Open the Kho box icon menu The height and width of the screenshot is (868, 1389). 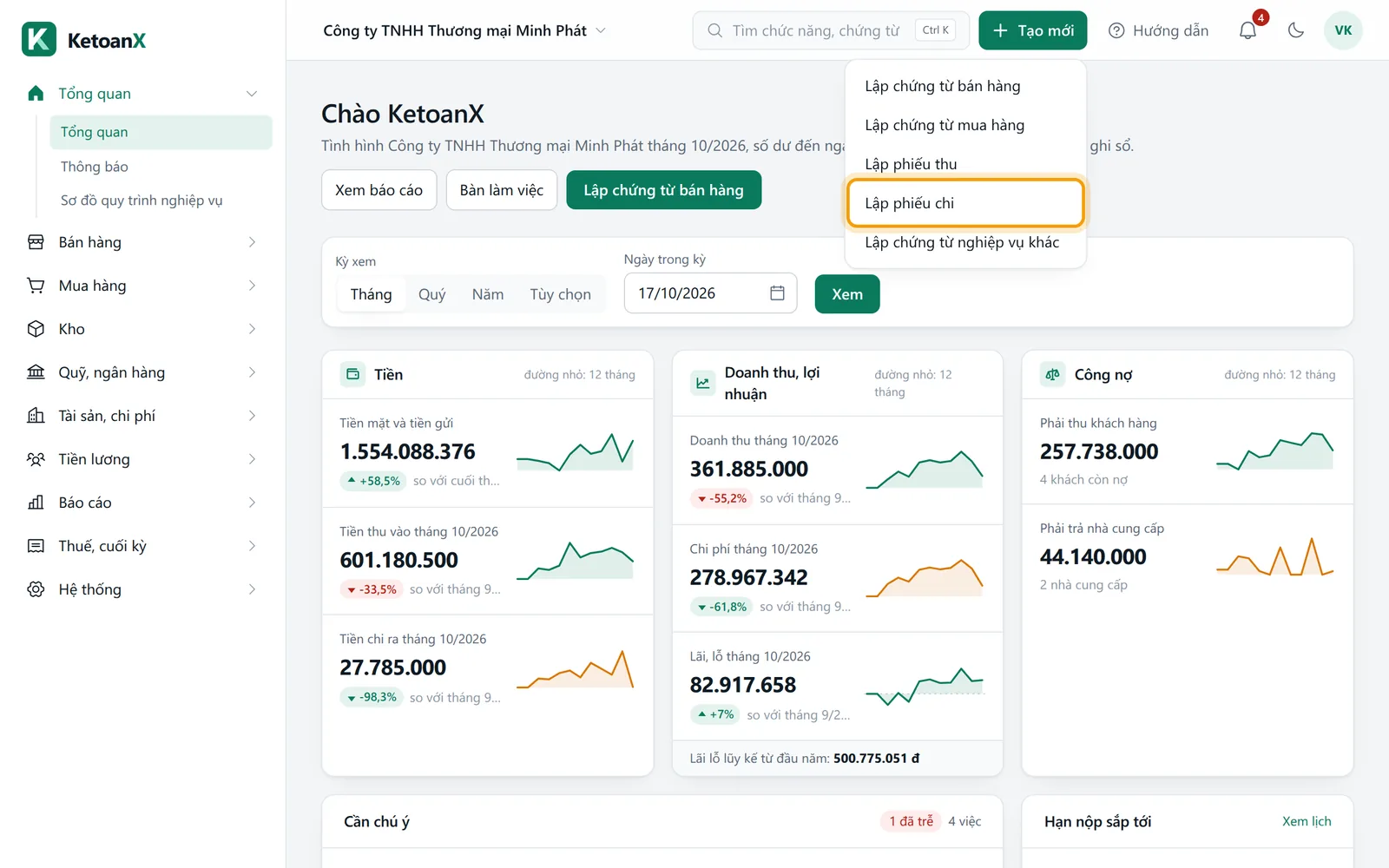(36, 329)
